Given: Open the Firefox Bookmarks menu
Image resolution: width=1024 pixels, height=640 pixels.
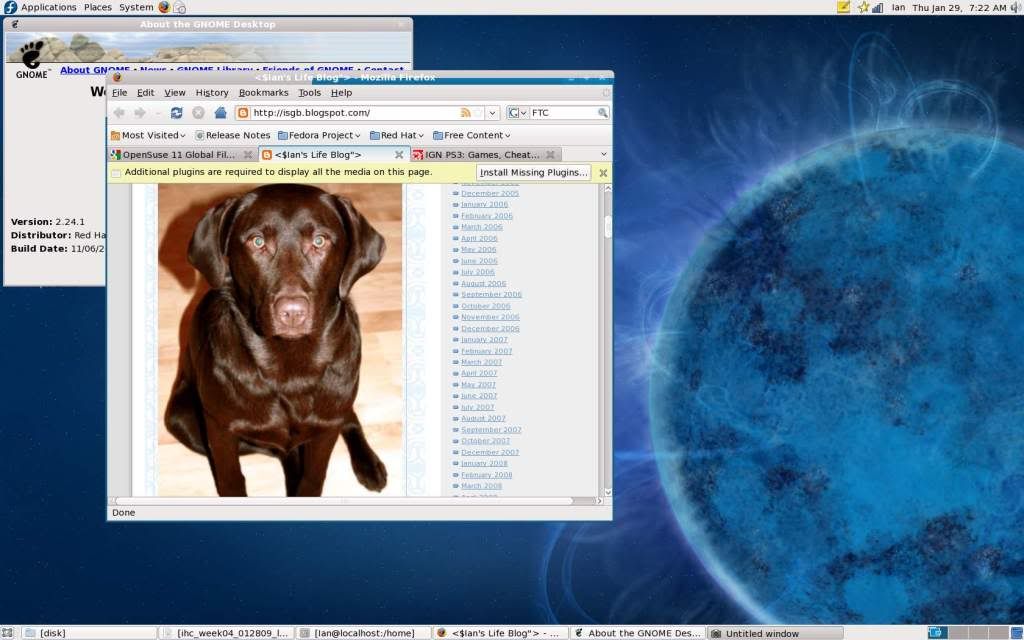Looking at the screenshot, I should [264, 93].
